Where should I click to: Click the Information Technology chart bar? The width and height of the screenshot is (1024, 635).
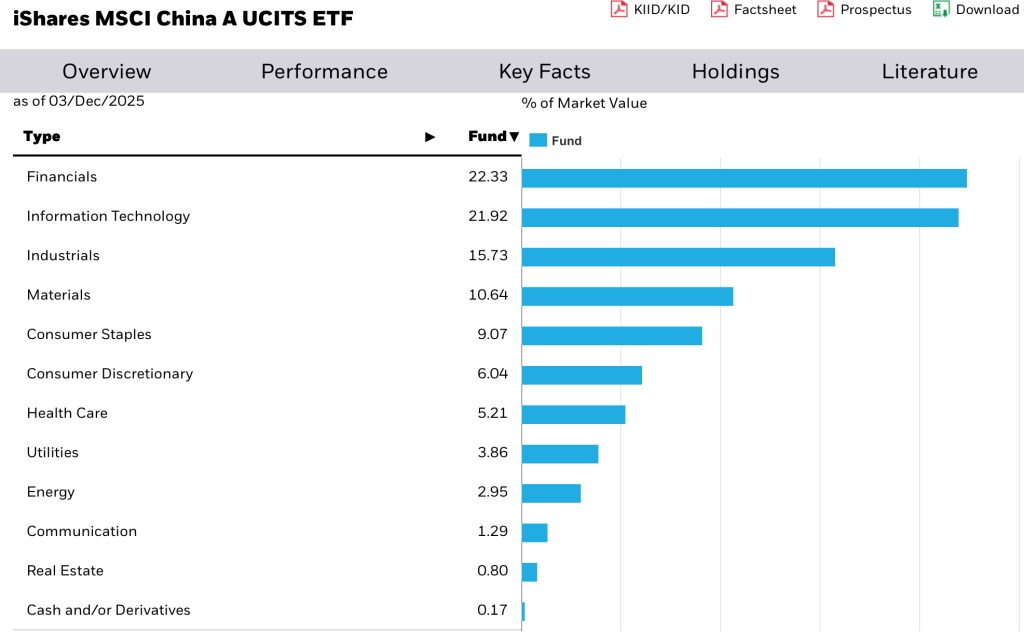[x=740, y=218]
